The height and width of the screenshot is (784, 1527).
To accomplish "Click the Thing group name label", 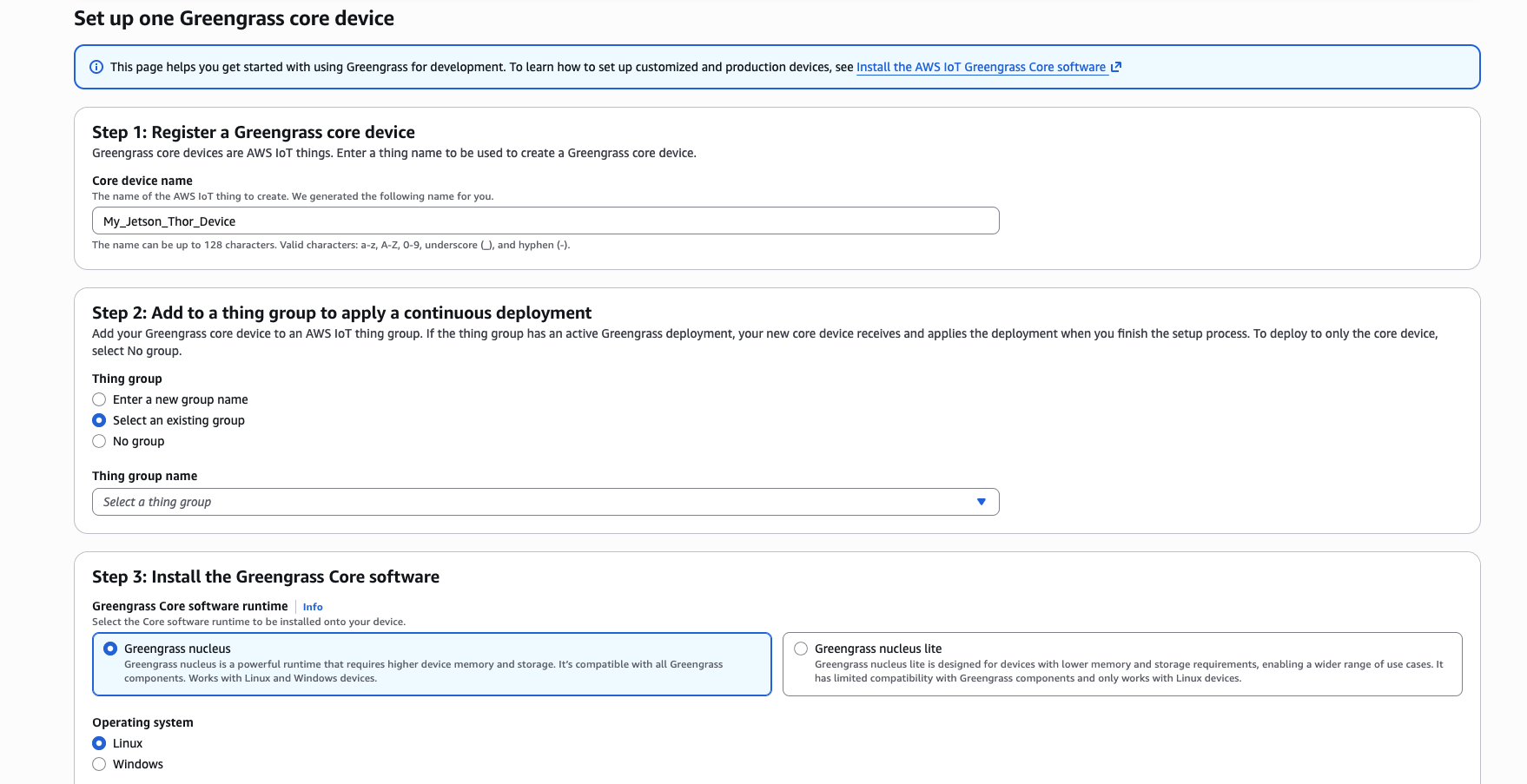I will [145, 476].
